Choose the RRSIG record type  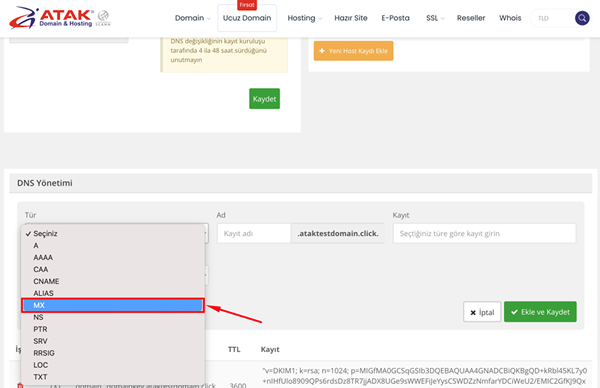pyautogui.click(x=113, y=353)
